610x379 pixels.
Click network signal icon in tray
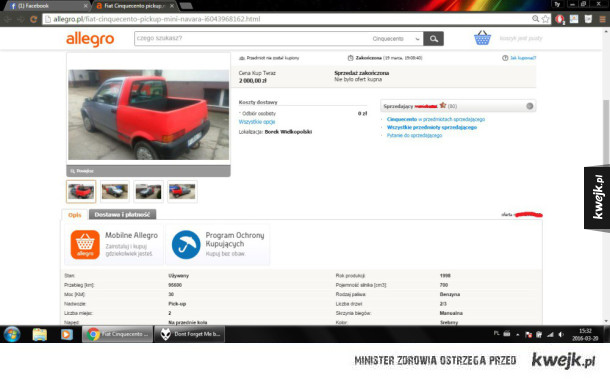click(550, 334)
